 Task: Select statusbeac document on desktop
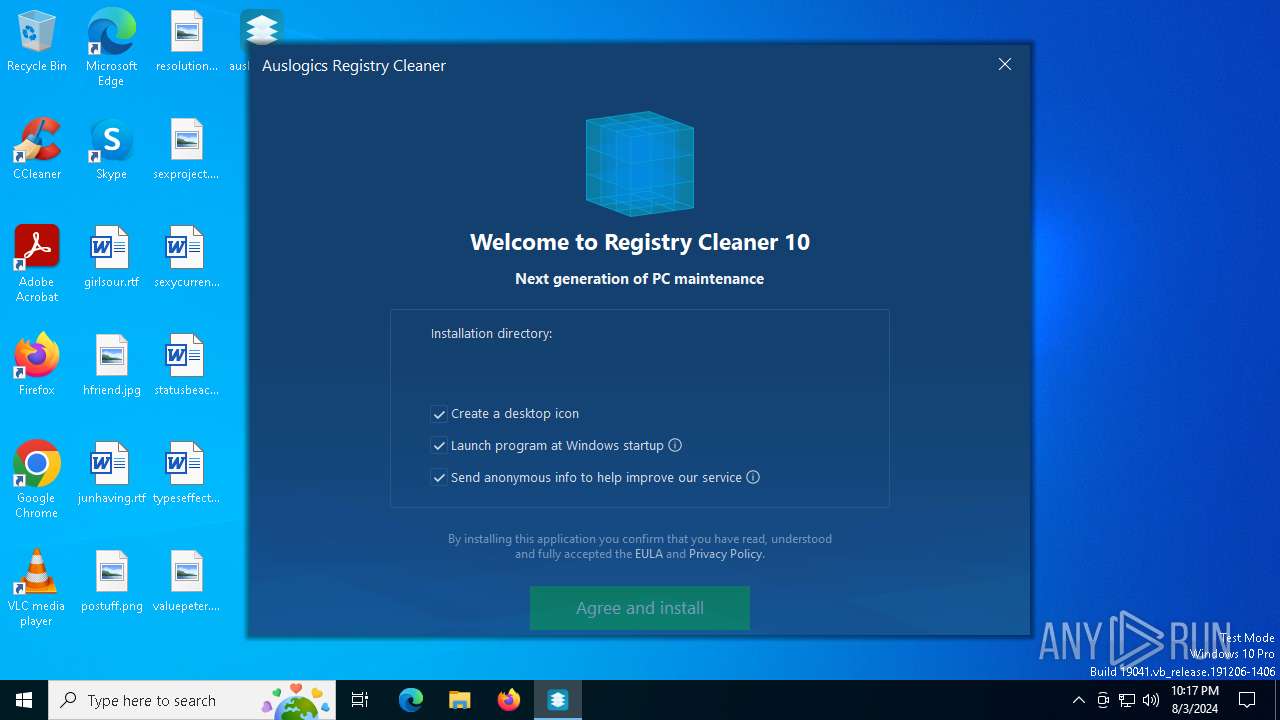(x=186, y=366)
